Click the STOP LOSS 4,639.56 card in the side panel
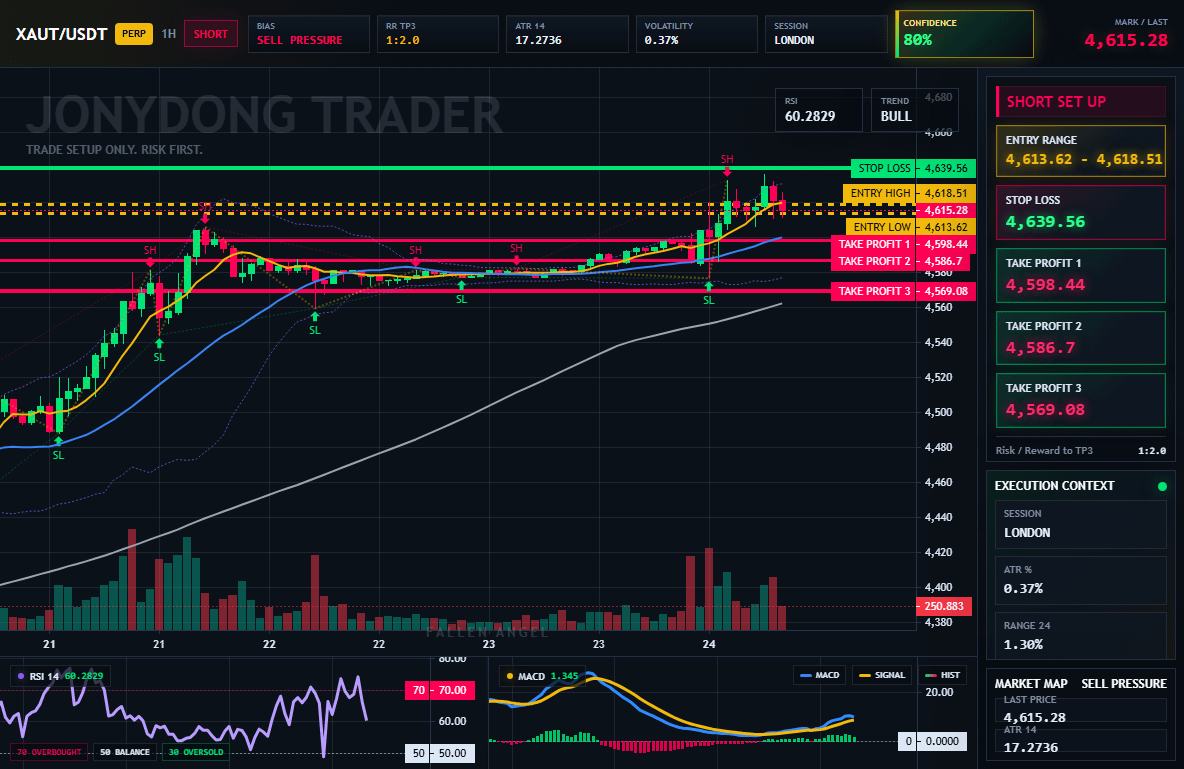The width and height of the screenshot is (1184, 769). 1081,212
